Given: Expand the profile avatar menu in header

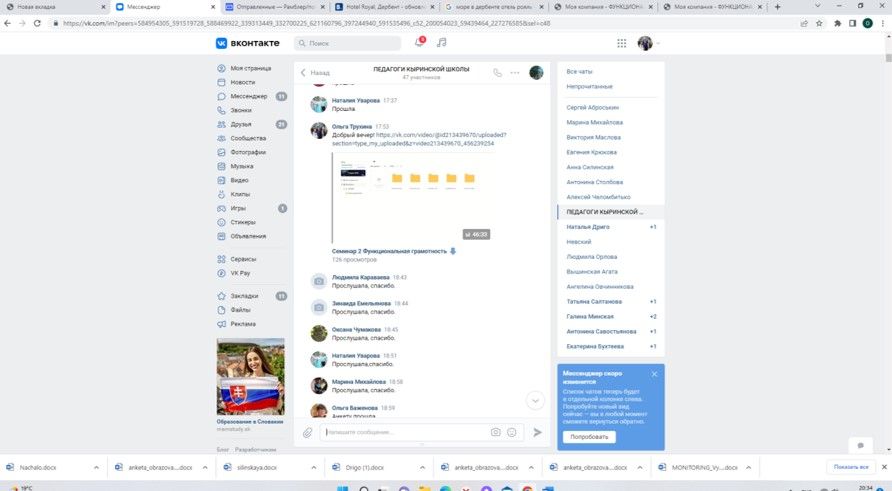Looking at the screenshot, I should (648, 43).
